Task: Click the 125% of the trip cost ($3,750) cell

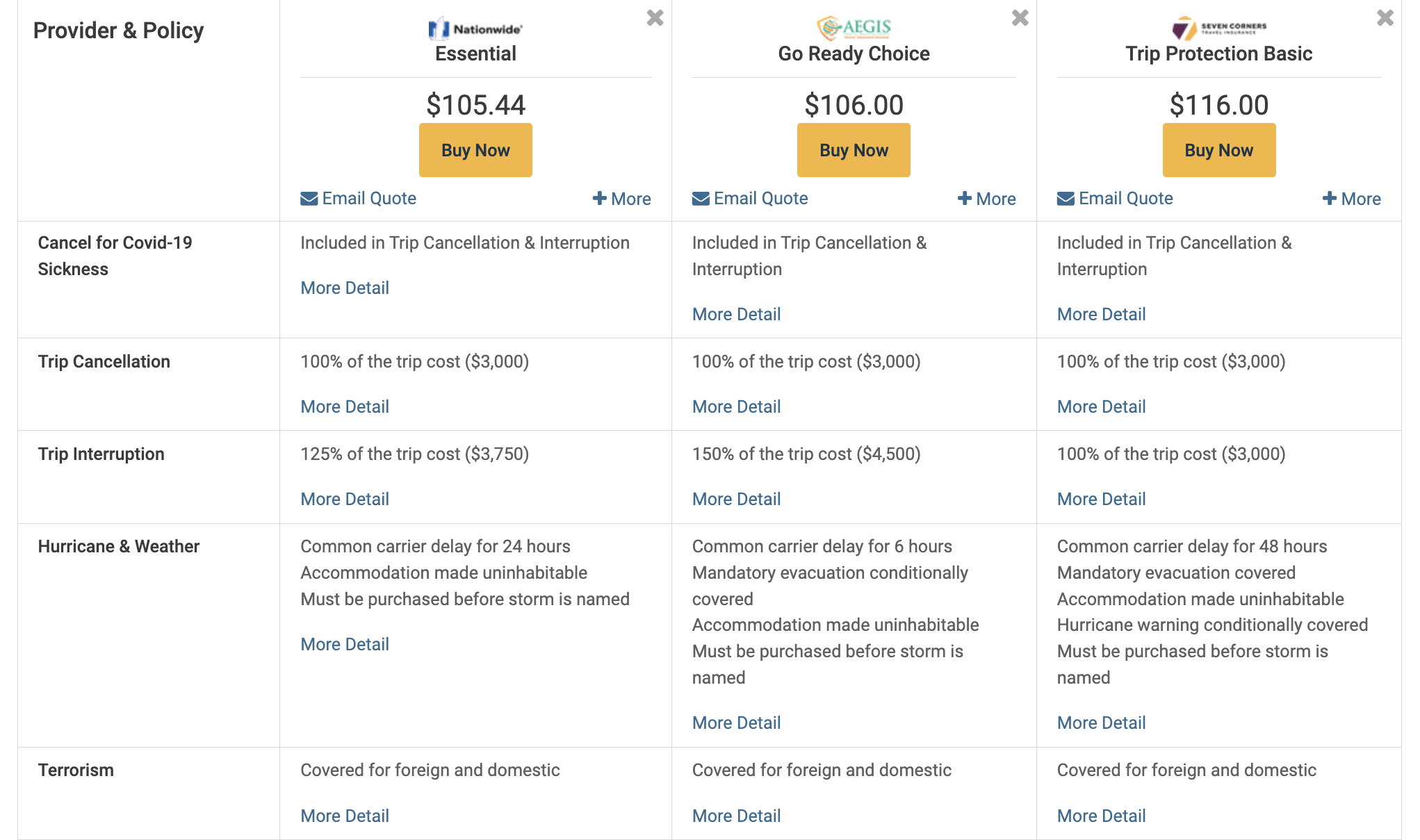Action: 415,454
